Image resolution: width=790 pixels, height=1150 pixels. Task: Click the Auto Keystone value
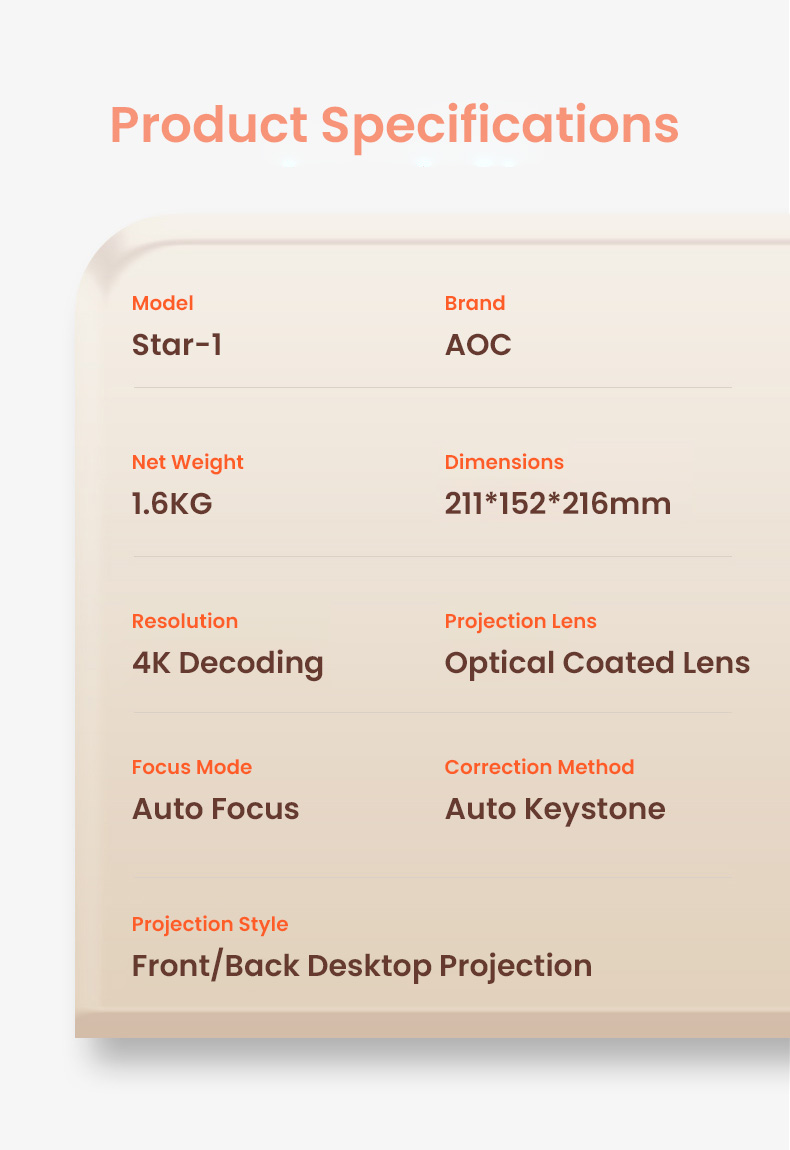pos(555,810)
